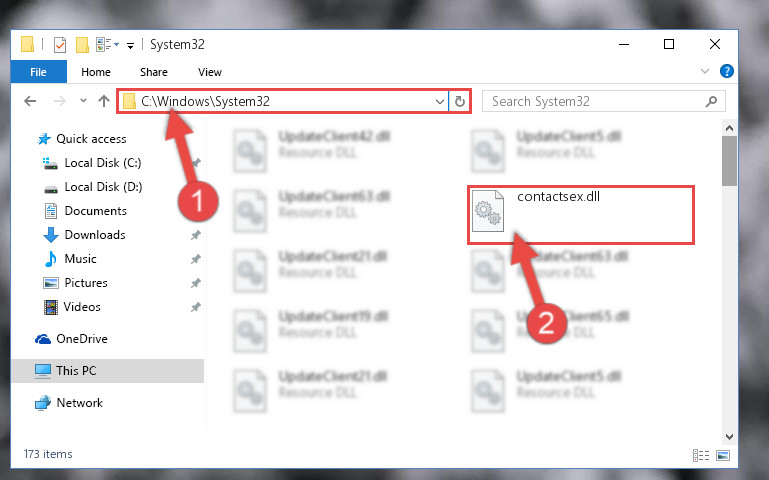Click the search magnifier icon
Viewport: 769px width, 480px height.
(x=711, y=101)
